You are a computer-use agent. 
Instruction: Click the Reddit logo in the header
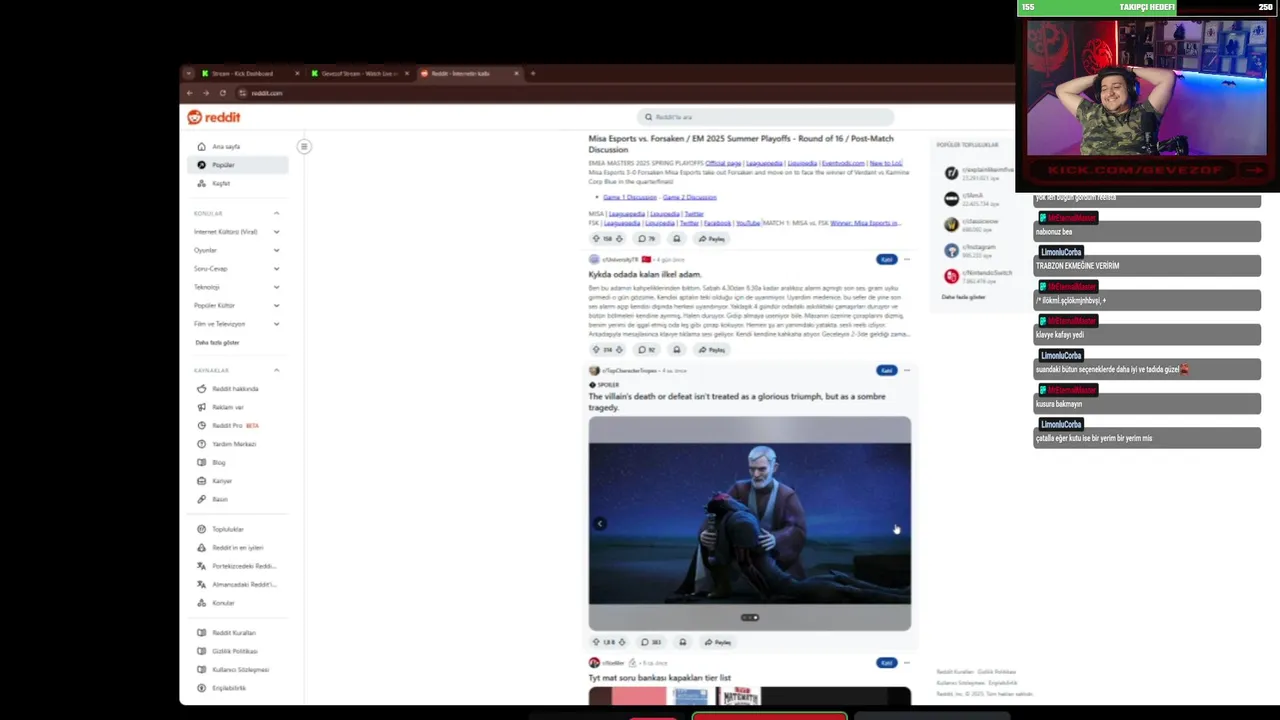pyautogui.click(x=213, y=117)
